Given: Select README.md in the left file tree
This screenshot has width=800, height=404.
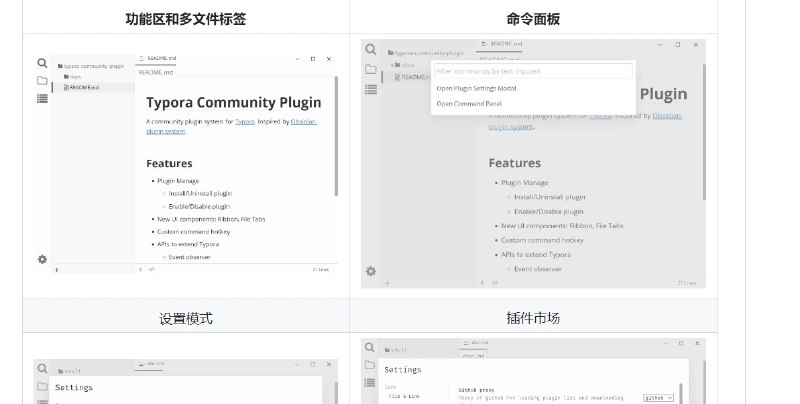Looking at the screenshot, I should point(82,87).
